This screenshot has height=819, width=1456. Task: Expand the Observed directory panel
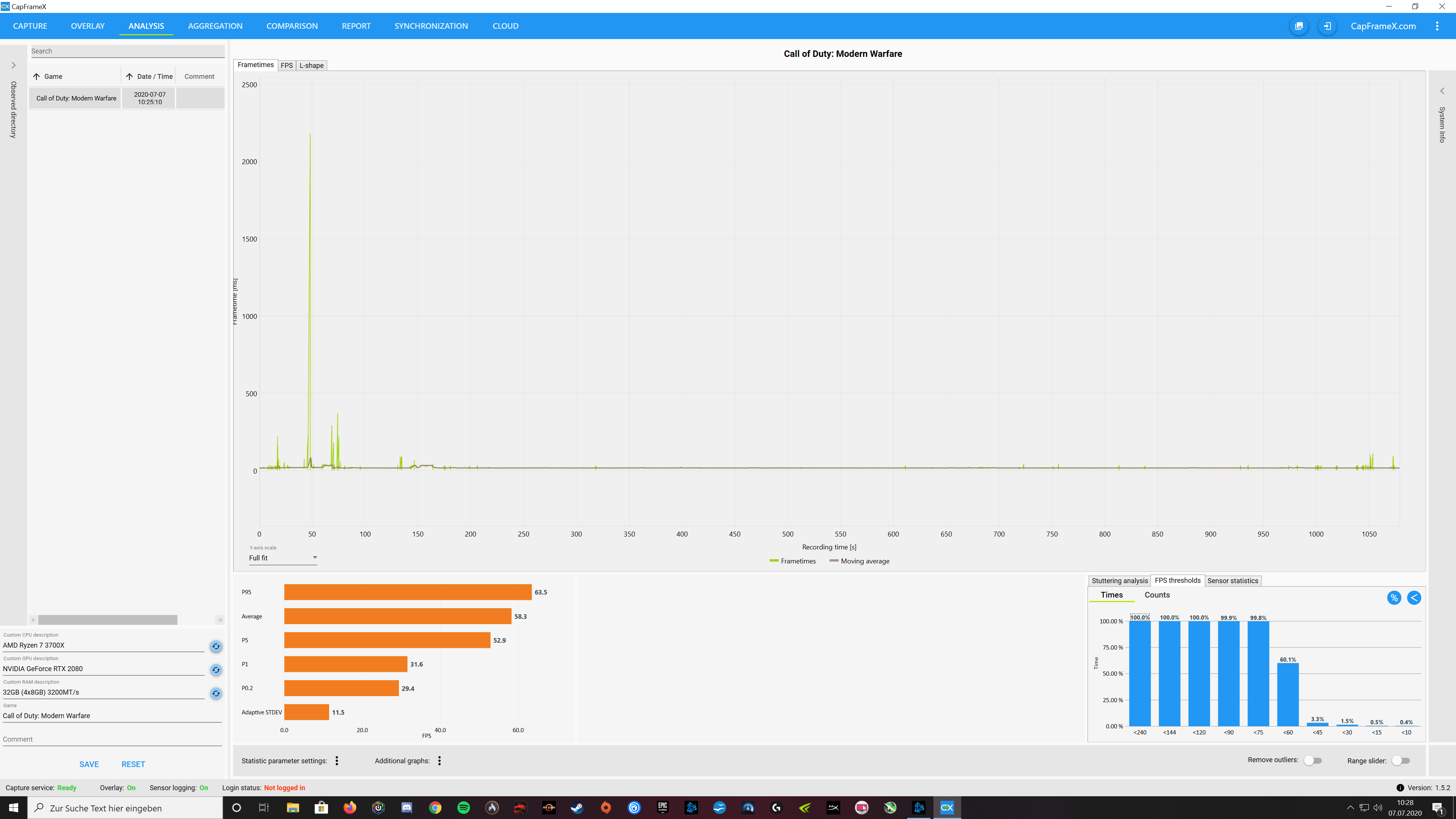pos(14,66)
